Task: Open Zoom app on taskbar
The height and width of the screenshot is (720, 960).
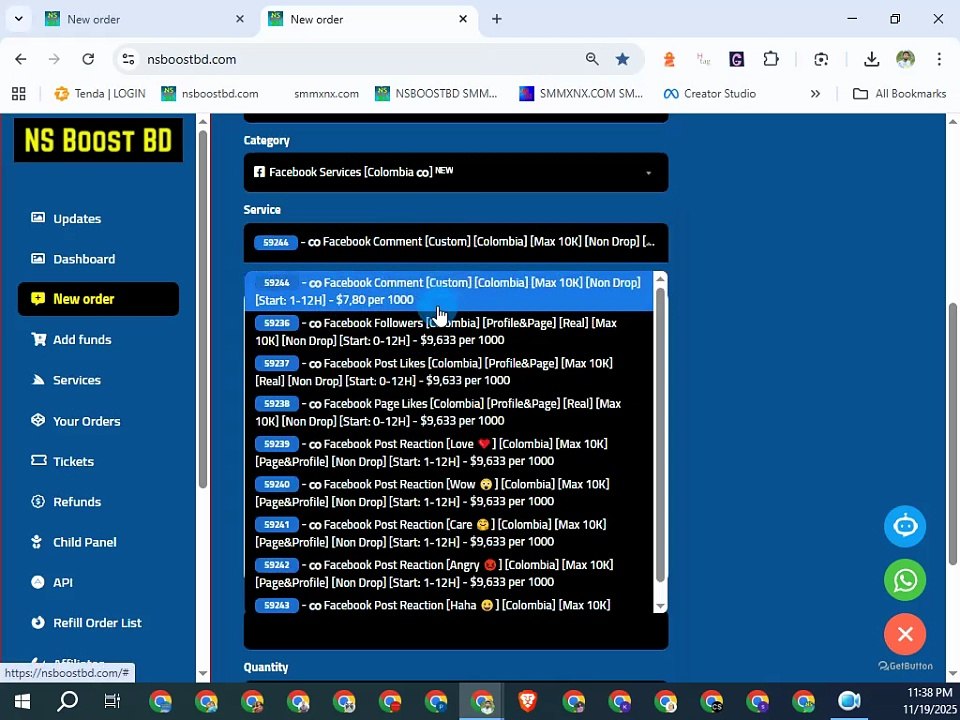Action: 849,701
